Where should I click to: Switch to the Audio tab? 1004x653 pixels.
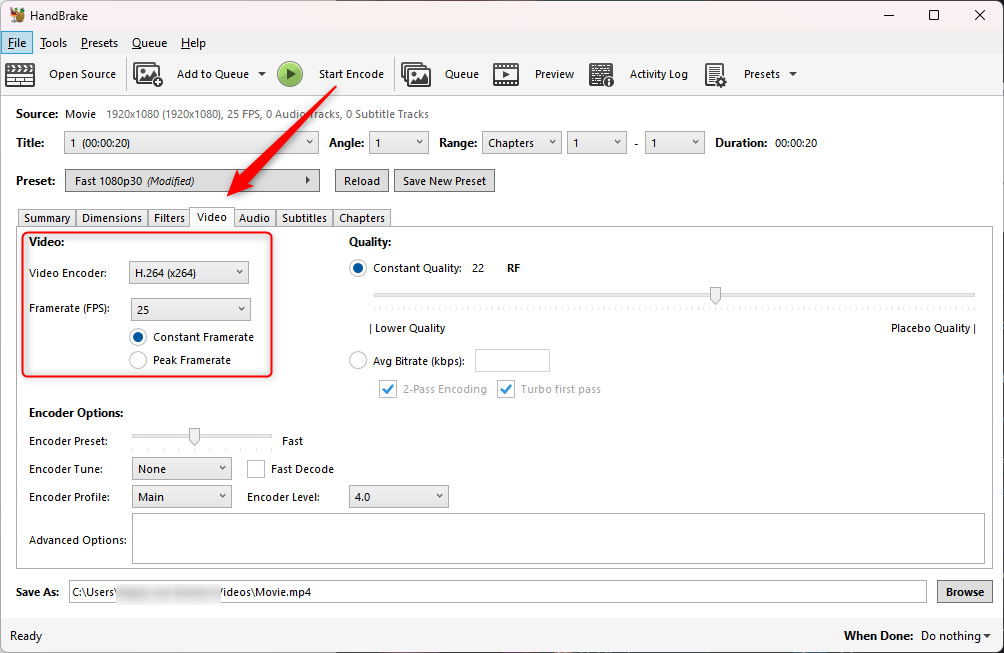coord(254,218)
